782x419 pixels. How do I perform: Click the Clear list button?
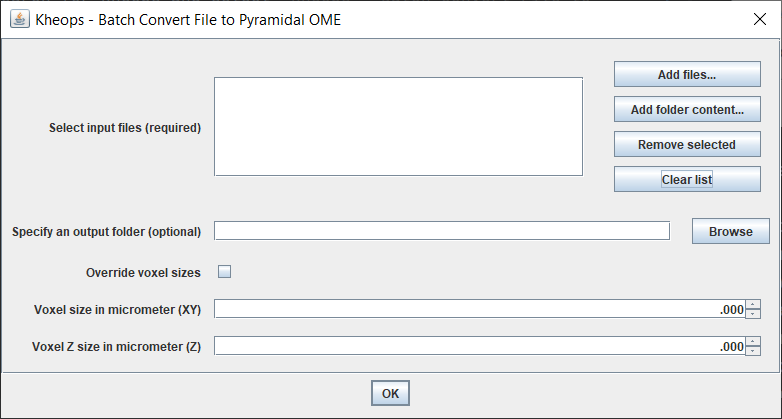[687, 179]
